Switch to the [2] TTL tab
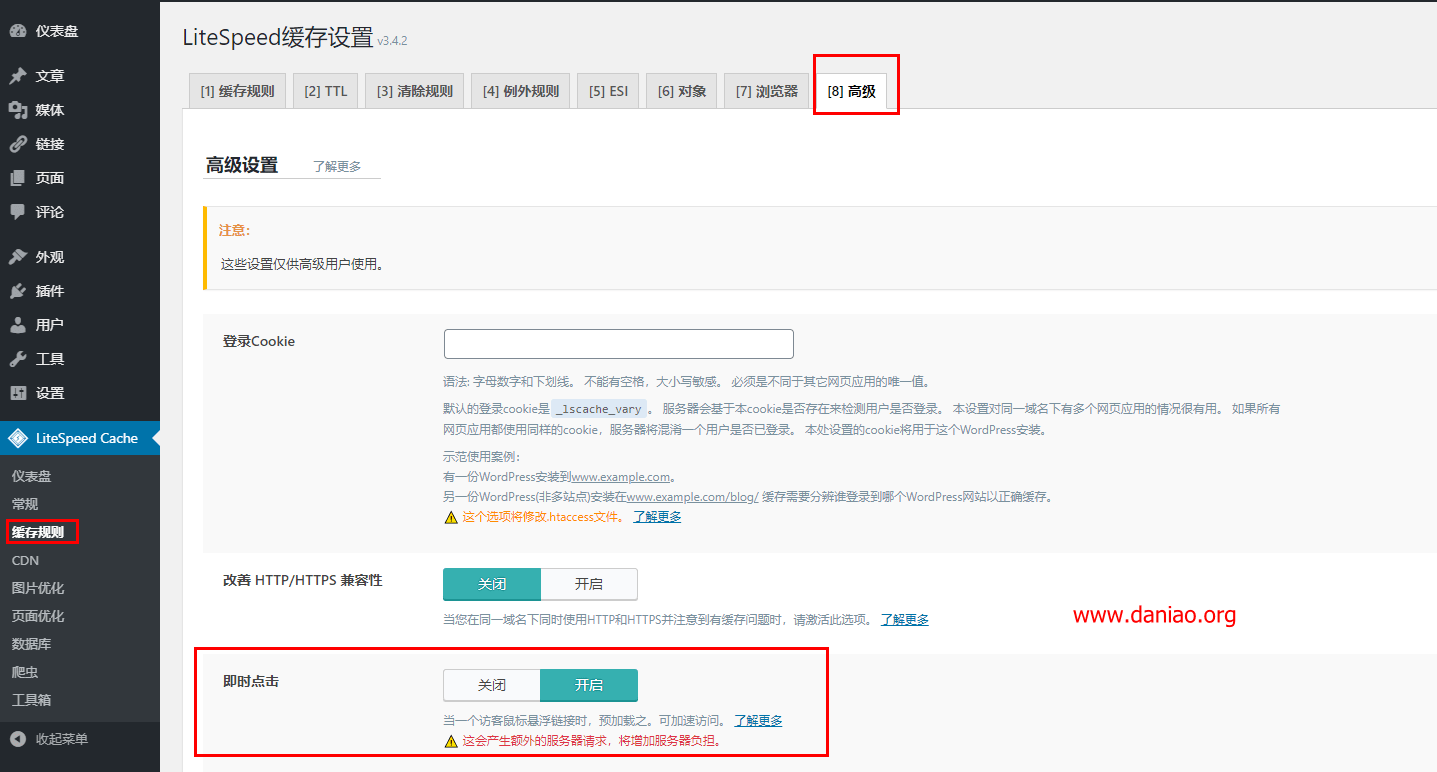Image resolution: width=1437 pixels, height=772 pixels. point(326,91)
